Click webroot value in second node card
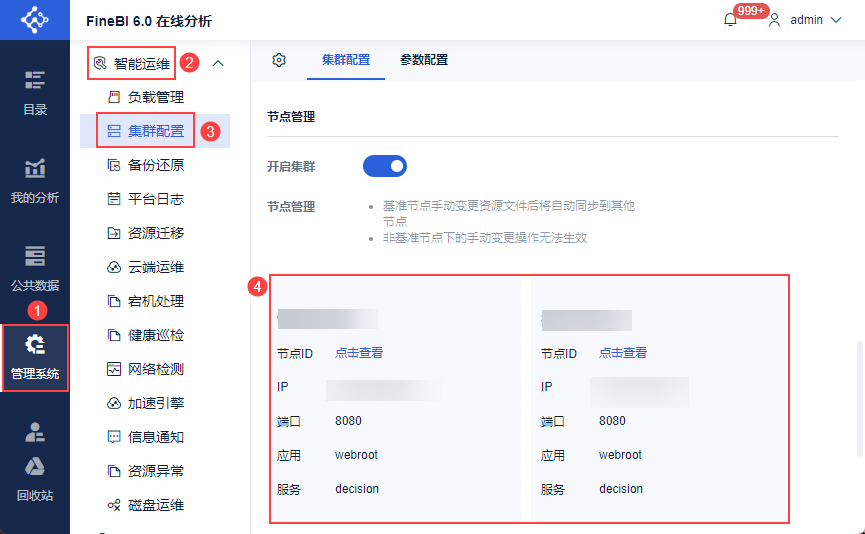Screen dimensions: 865x534 click(x=621, y=455)
